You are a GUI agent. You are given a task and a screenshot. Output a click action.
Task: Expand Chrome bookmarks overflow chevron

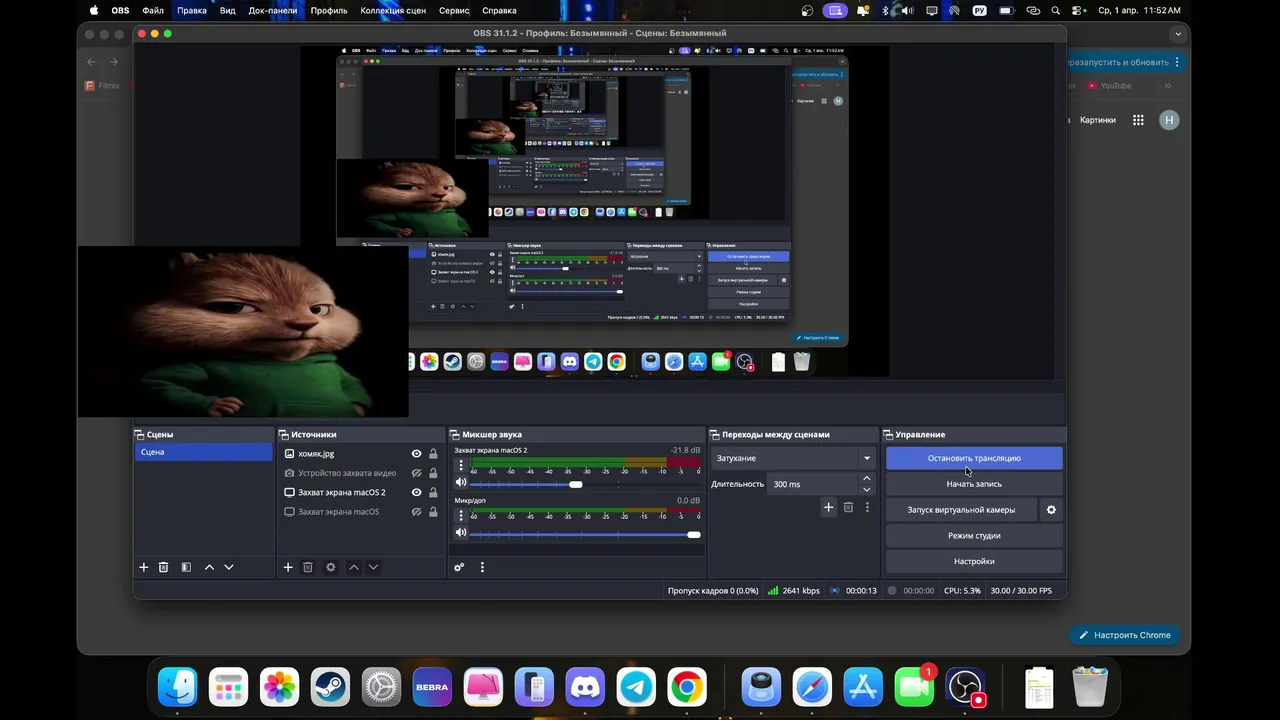click(1169, 86)
